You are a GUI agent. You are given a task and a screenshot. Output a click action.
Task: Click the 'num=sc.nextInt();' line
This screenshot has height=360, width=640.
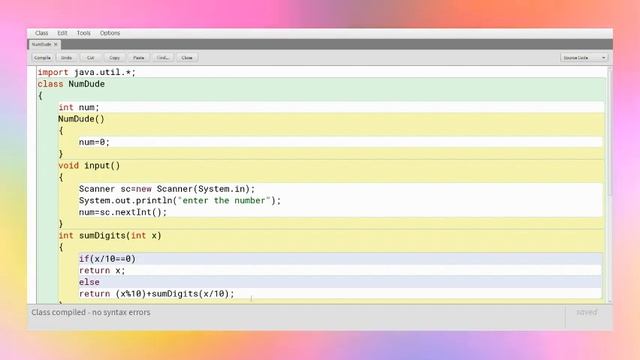click(123, 212)
